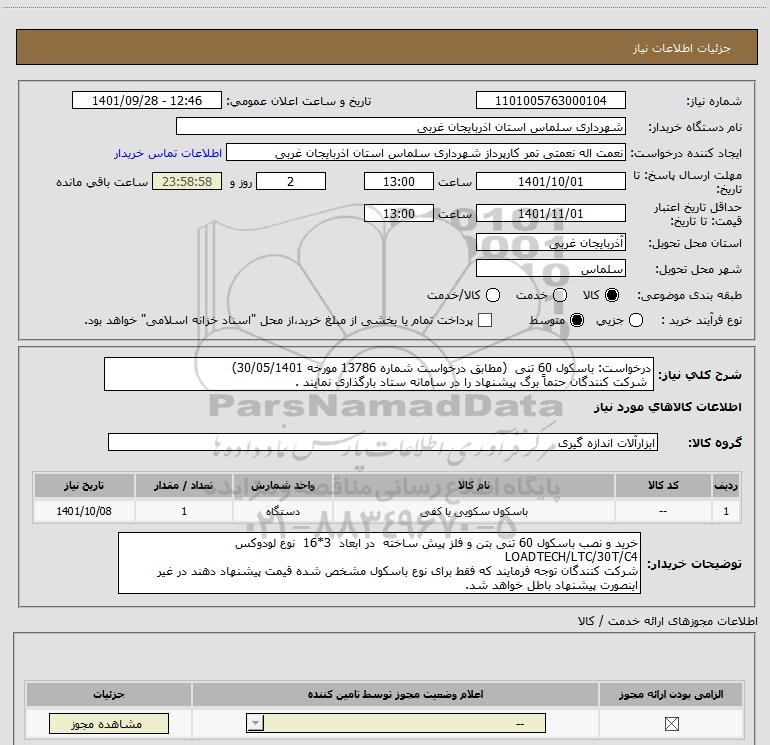
Task: Click the request creator field نعمت اله نعمتی
Action: [426, 153]
